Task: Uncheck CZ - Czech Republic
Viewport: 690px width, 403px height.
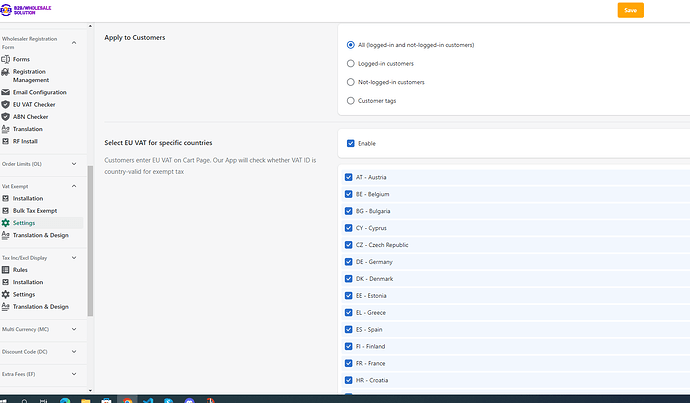Action: pos(349,245)
